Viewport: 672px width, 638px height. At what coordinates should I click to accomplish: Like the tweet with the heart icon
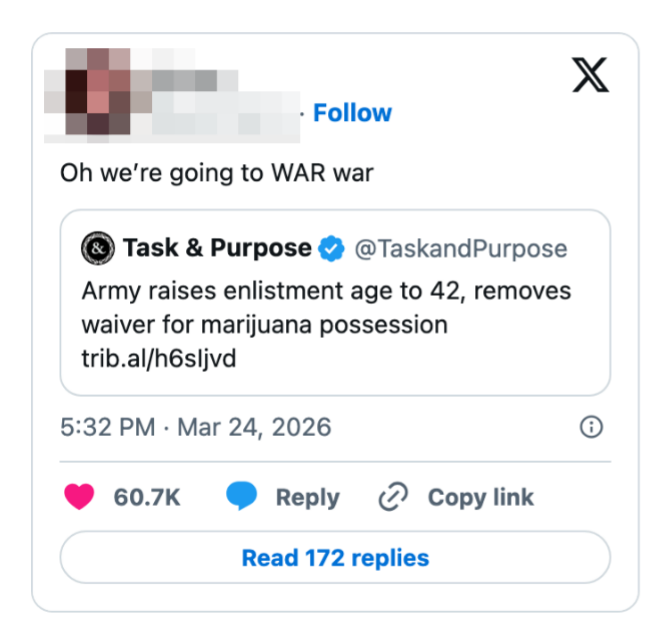[79, 497]
